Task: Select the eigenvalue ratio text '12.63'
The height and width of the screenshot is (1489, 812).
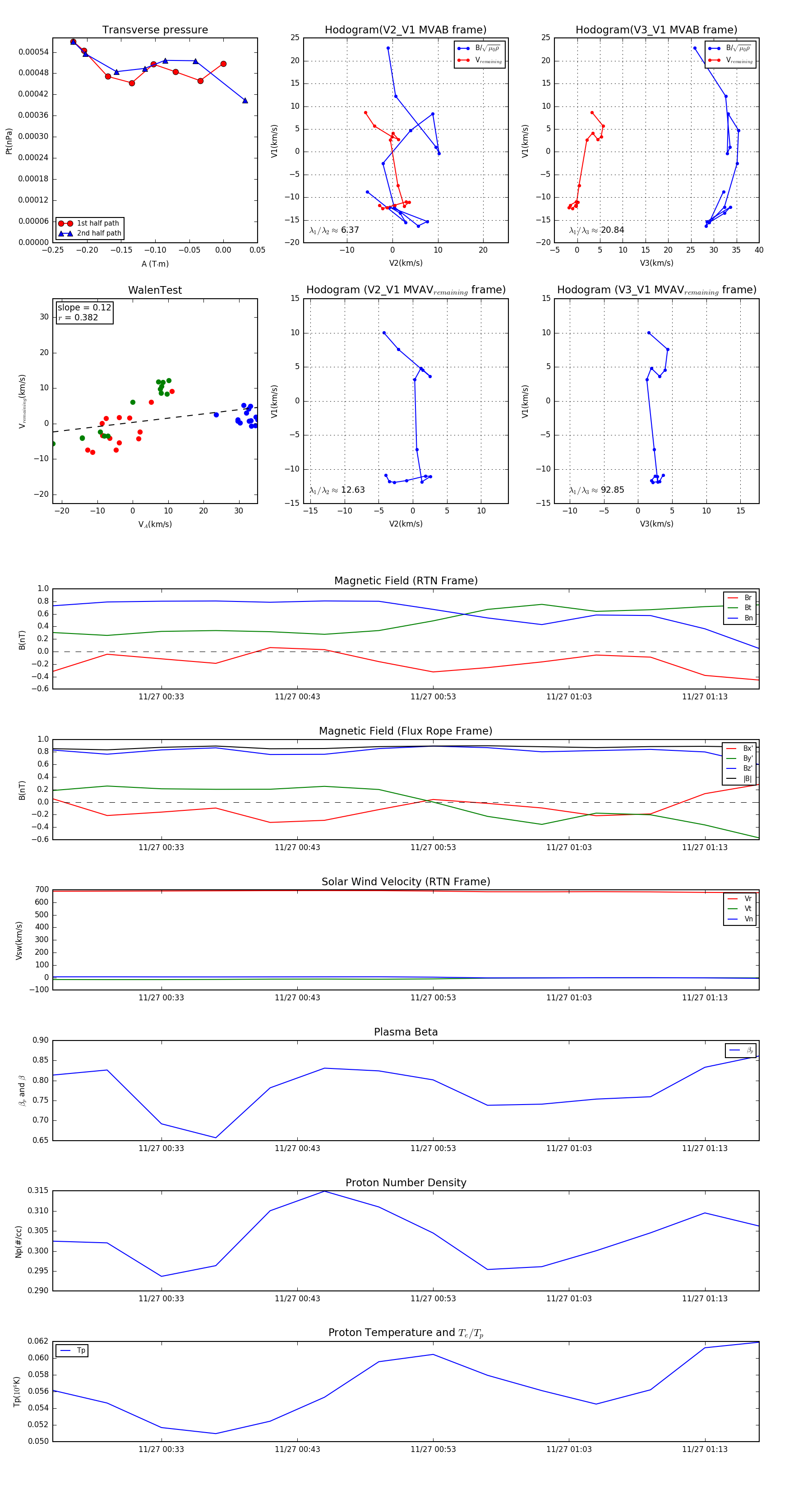Action: click(x=352, y=490)
